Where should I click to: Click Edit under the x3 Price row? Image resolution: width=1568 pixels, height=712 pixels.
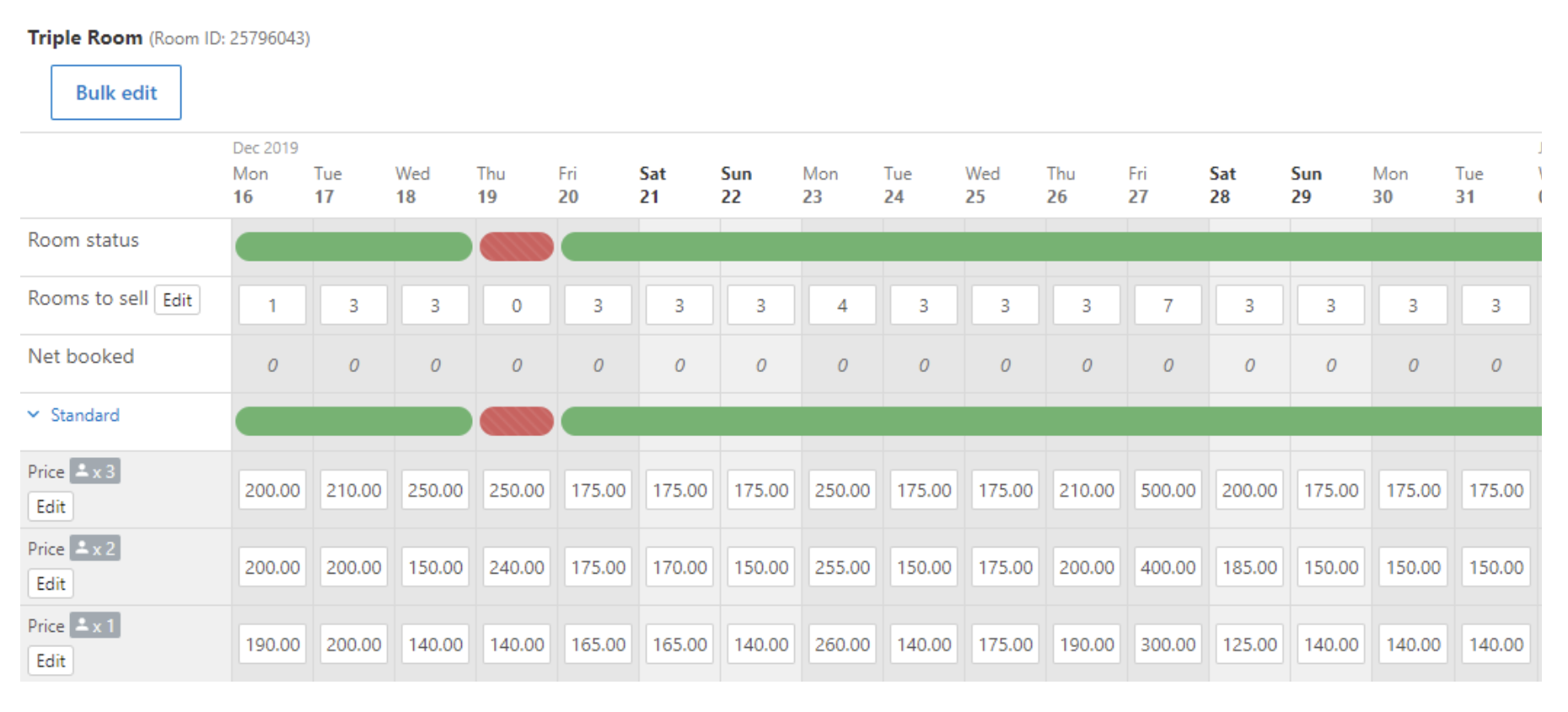[x=51, y=507]
